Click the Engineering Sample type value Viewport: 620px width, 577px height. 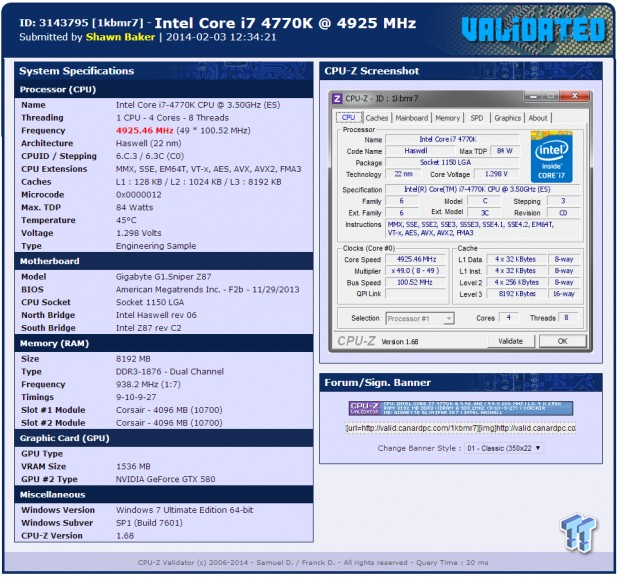pyautogui.click(x=156, y=246)
